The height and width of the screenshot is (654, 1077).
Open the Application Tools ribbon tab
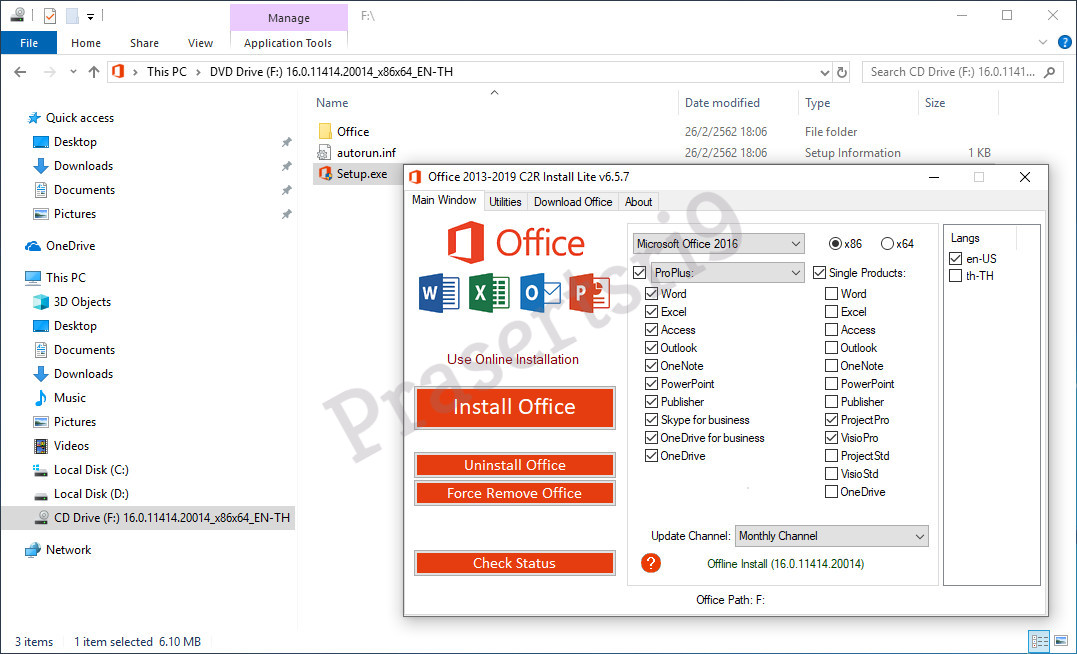[x=288, y=43]
